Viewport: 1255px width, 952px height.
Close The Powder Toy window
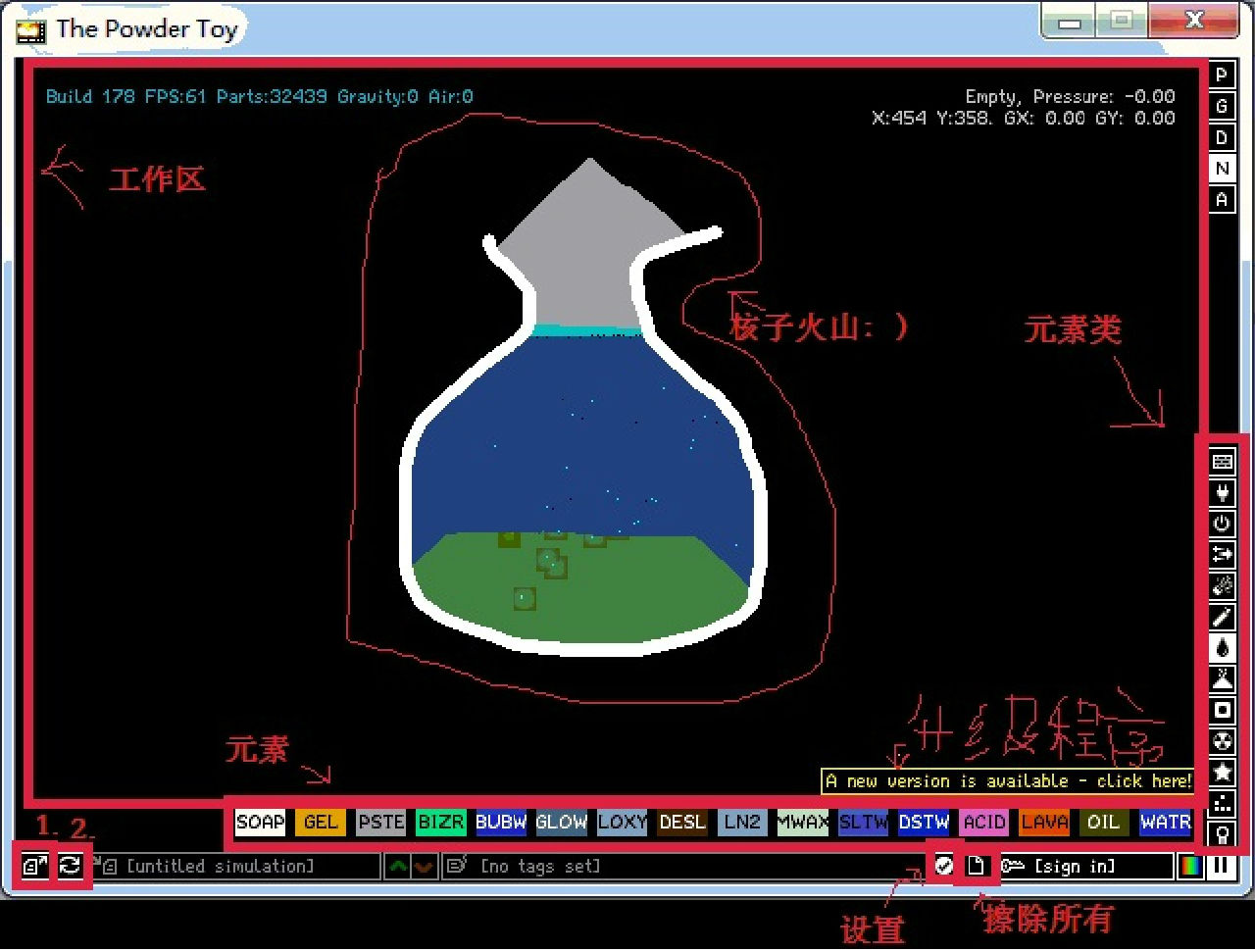(1194, 22)
